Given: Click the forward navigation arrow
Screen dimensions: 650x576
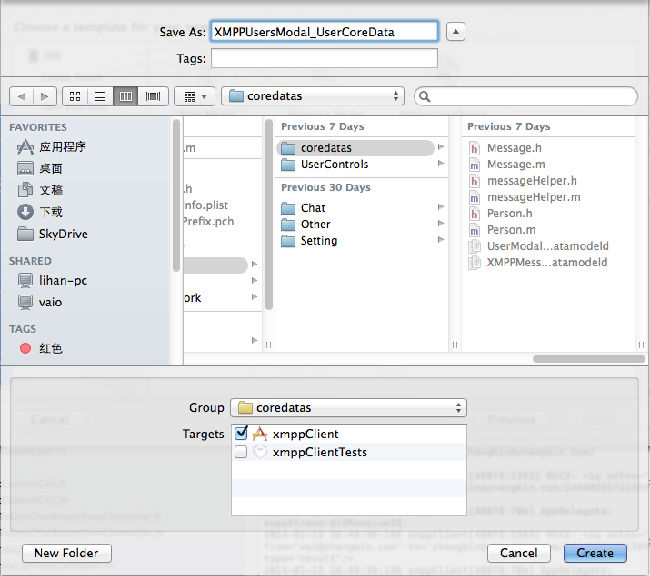Looking at the screenshot, I should click(x=45, y=96).
